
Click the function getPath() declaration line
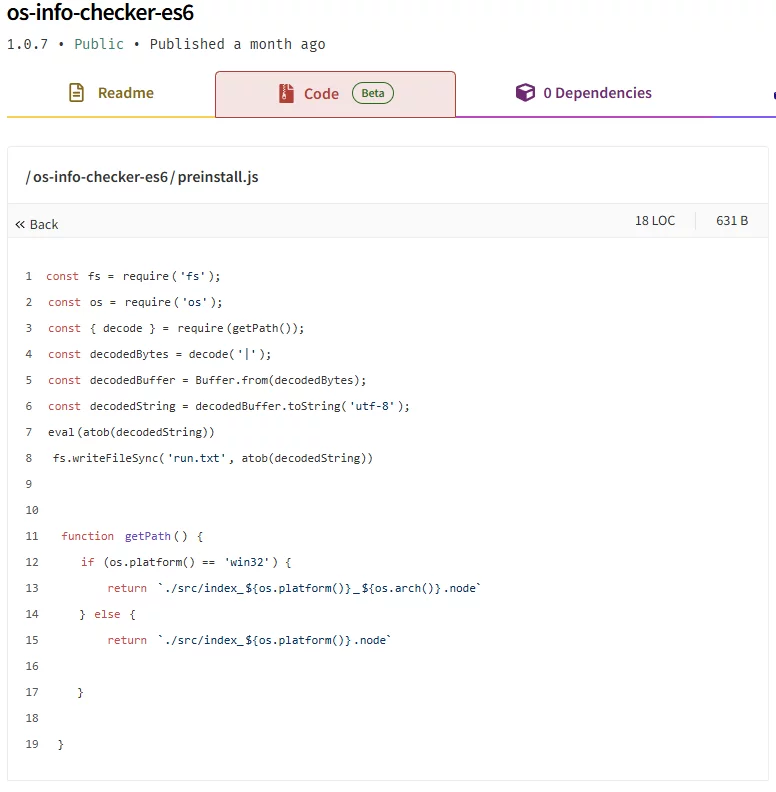[x=132, y=536]
